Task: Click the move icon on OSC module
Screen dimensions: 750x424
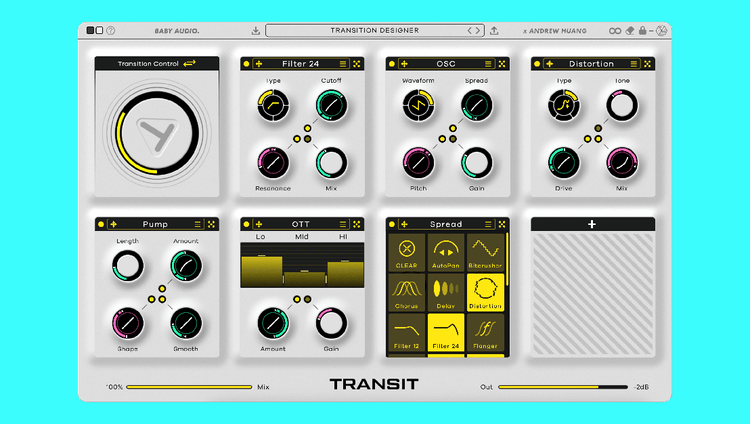Action: (x=404, y=64)
